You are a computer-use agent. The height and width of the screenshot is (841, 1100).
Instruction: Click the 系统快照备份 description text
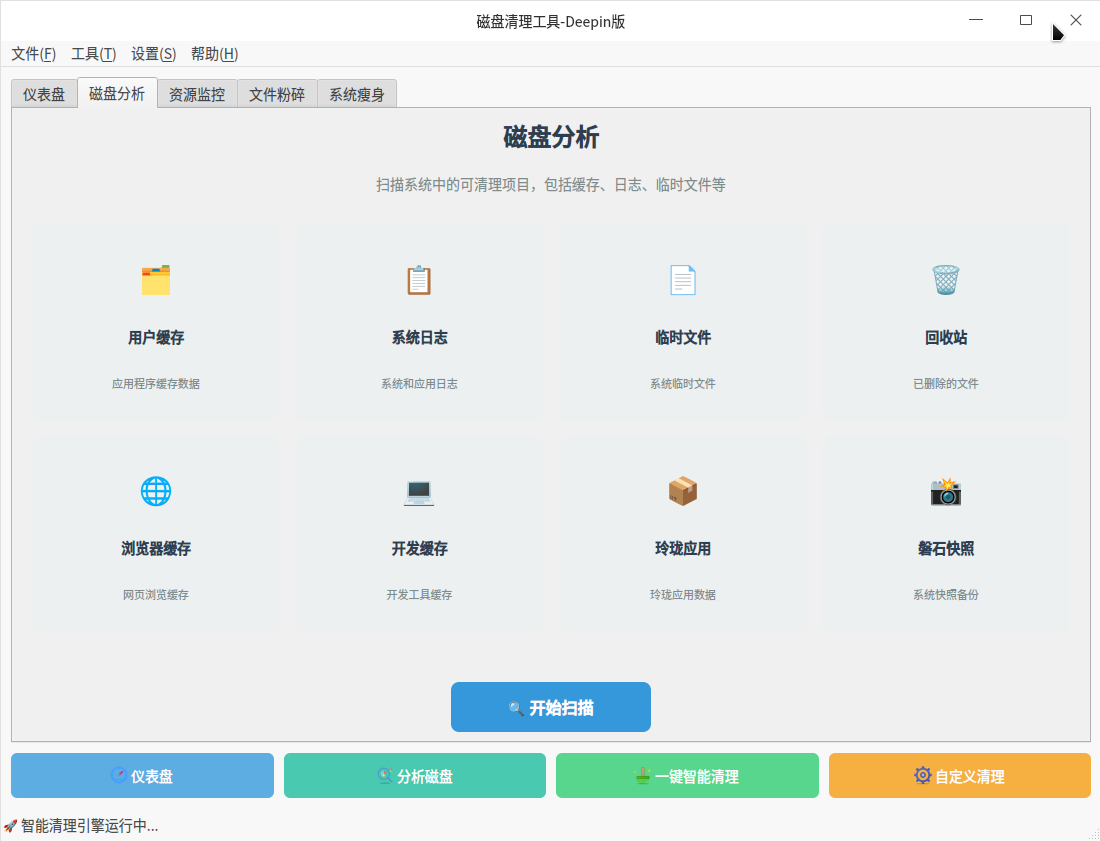click(946, 595)
